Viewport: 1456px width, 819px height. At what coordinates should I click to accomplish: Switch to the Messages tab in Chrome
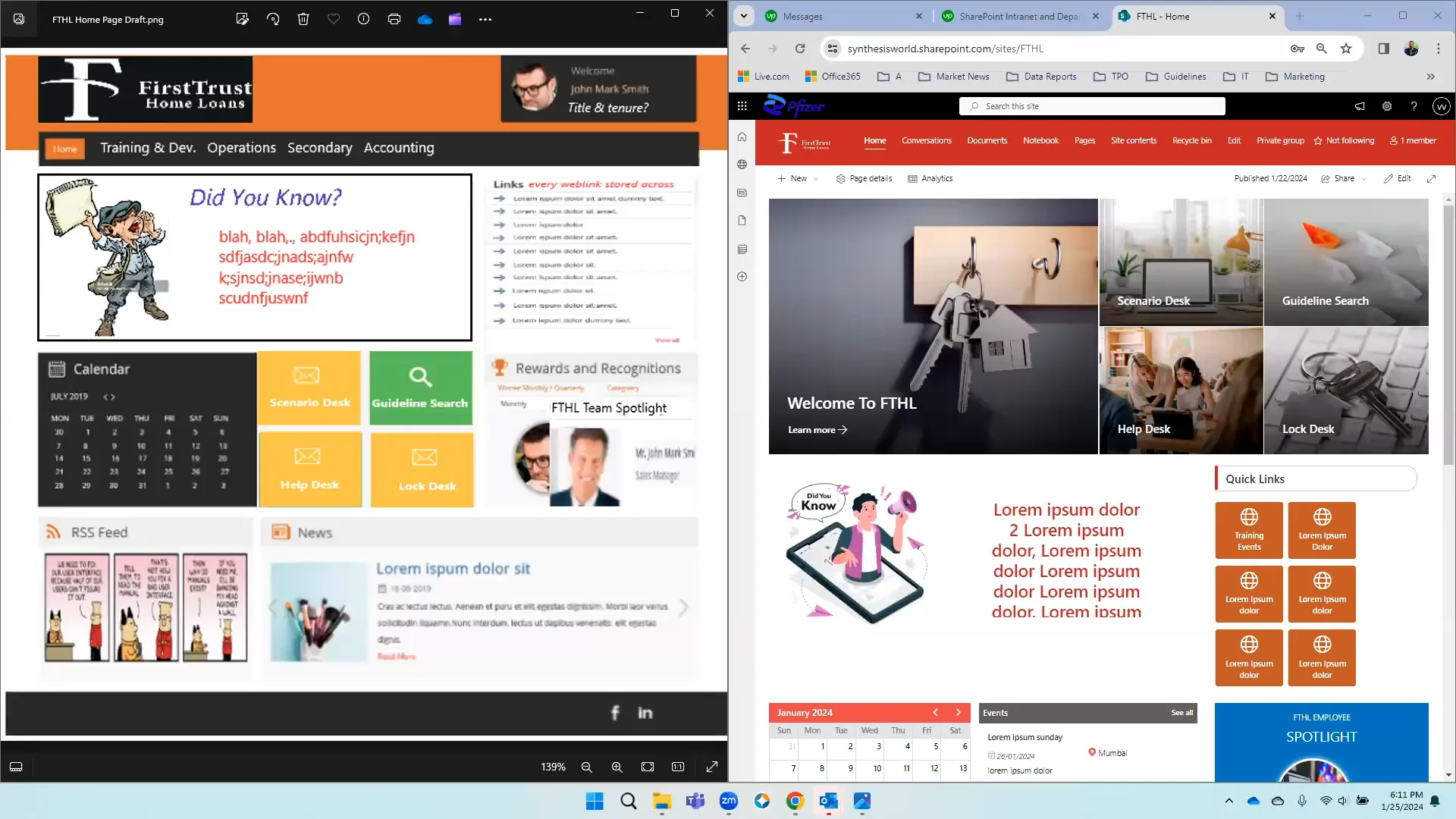(844, 16)
